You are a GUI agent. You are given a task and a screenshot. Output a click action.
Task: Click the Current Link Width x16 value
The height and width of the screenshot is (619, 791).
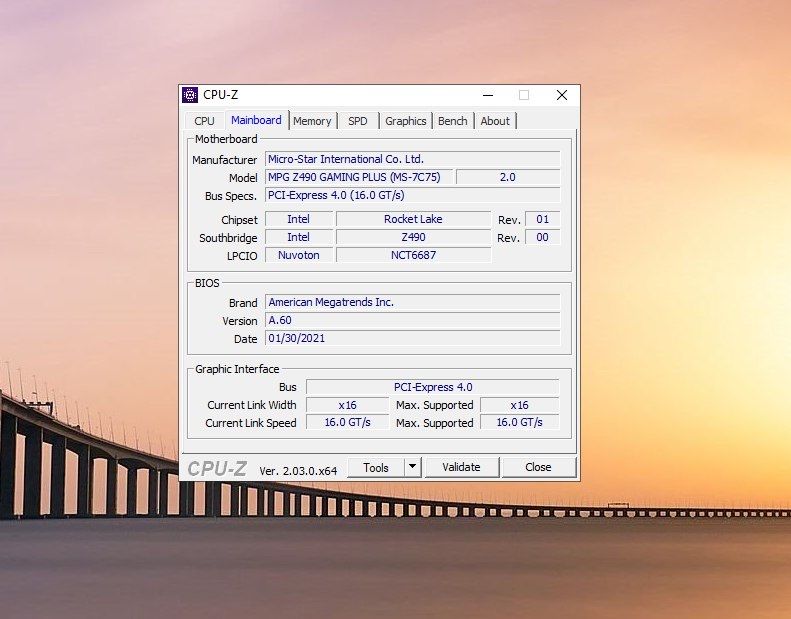(x=348, y=405)
